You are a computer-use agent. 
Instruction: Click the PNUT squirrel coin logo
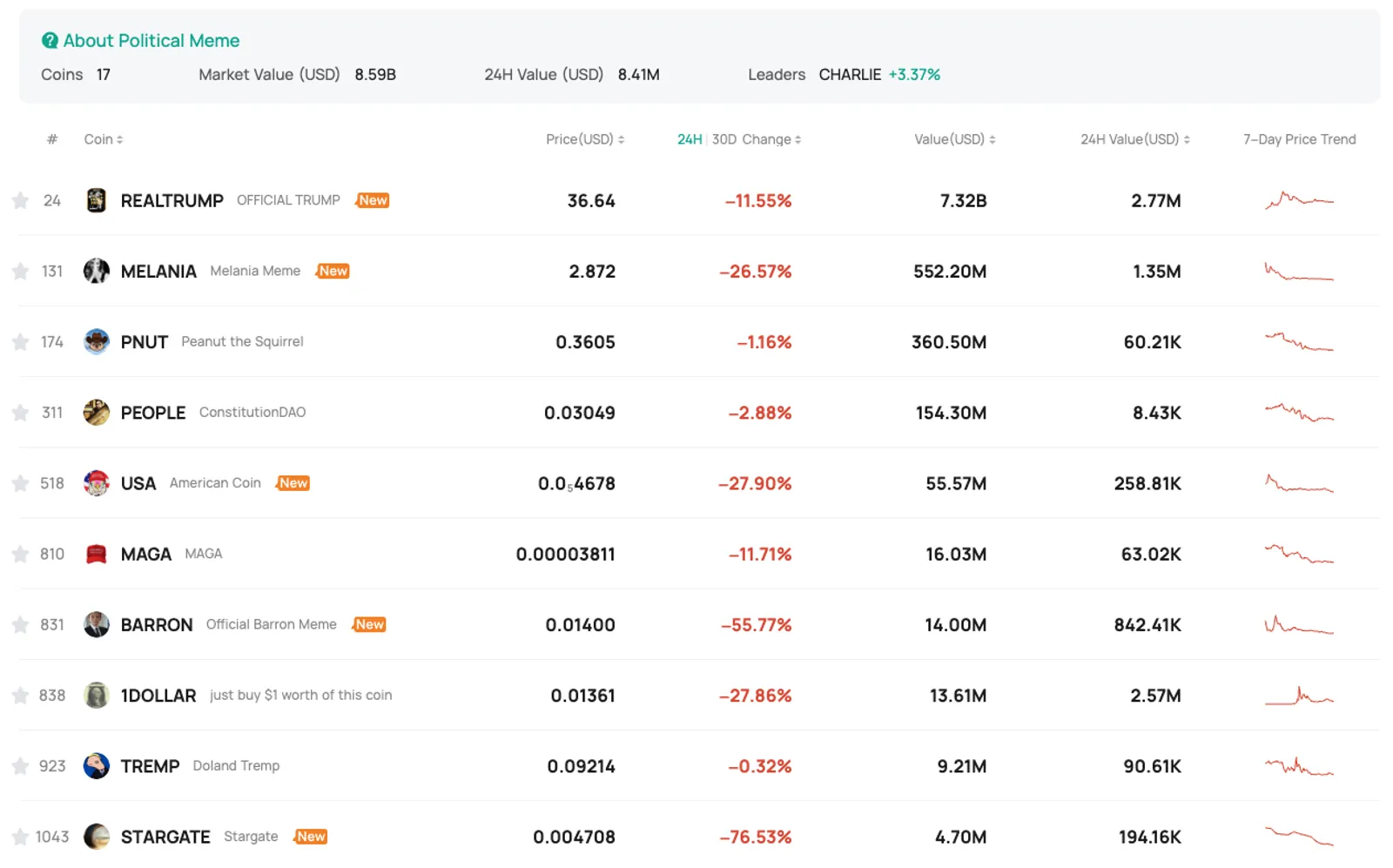pyautogui.click(x=97, y=341)
